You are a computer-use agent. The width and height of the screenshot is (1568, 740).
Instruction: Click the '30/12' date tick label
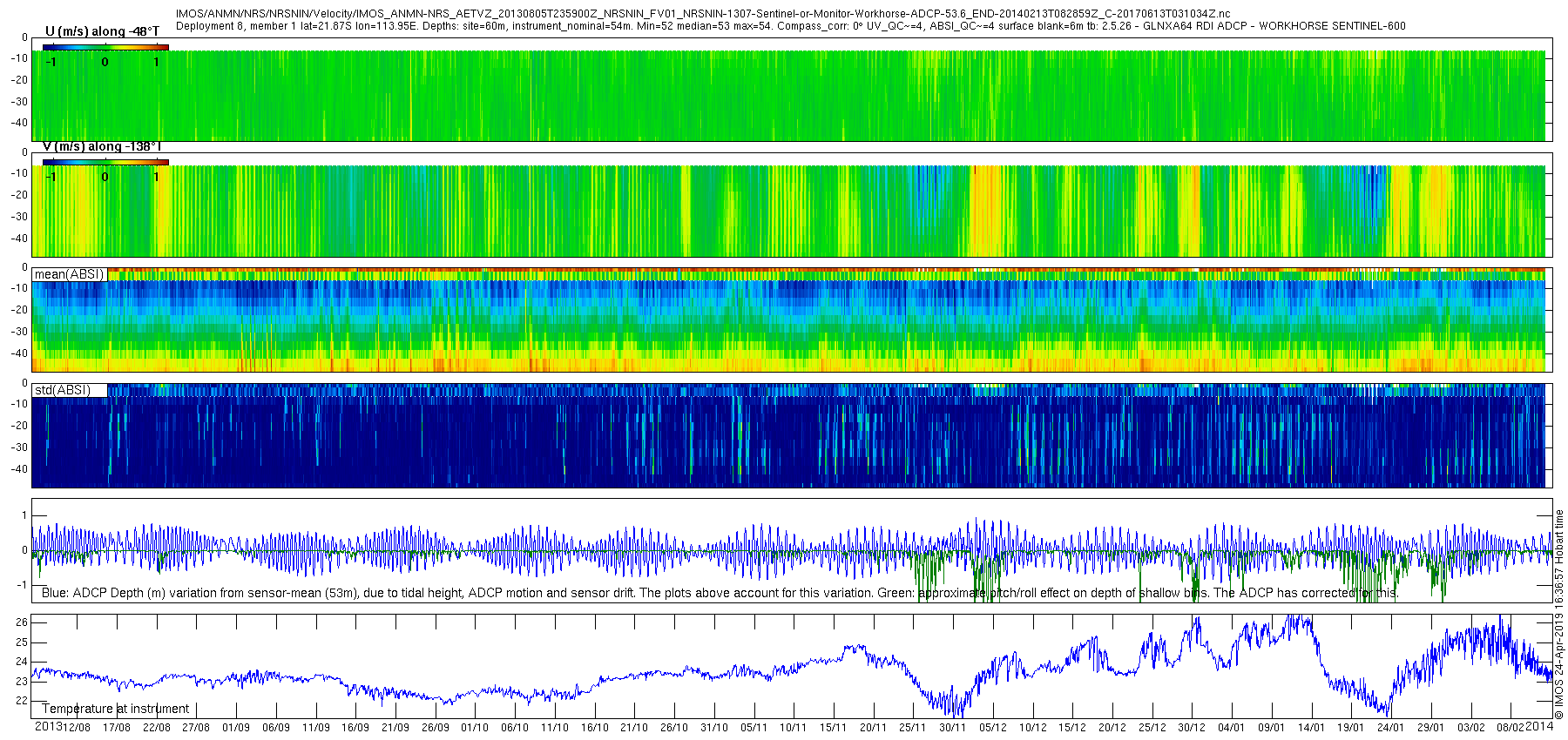tap(1192, 728)
